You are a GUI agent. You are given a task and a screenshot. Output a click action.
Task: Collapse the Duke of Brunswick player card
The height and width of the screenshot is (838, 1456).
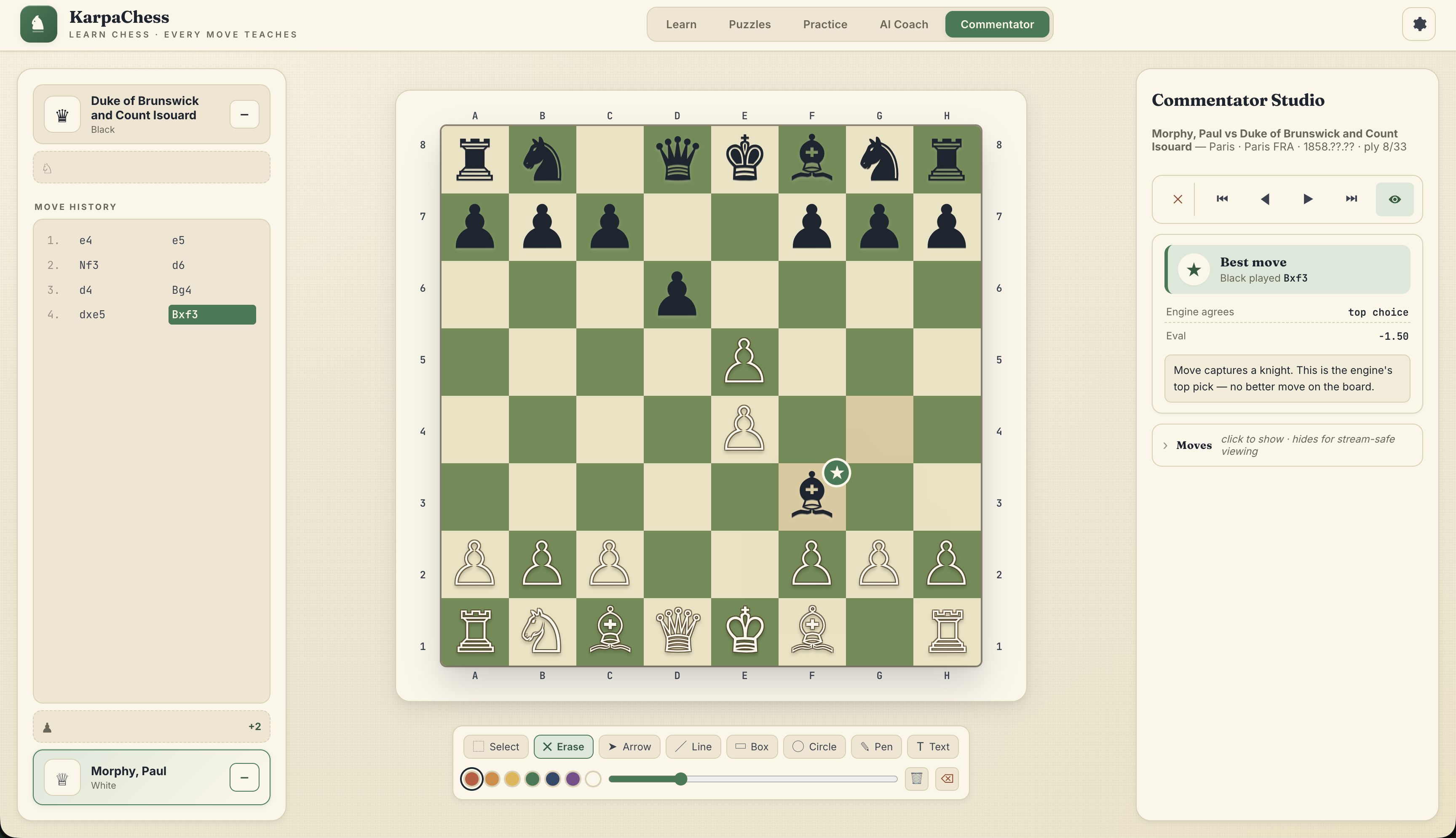click(x=244, y=115)
